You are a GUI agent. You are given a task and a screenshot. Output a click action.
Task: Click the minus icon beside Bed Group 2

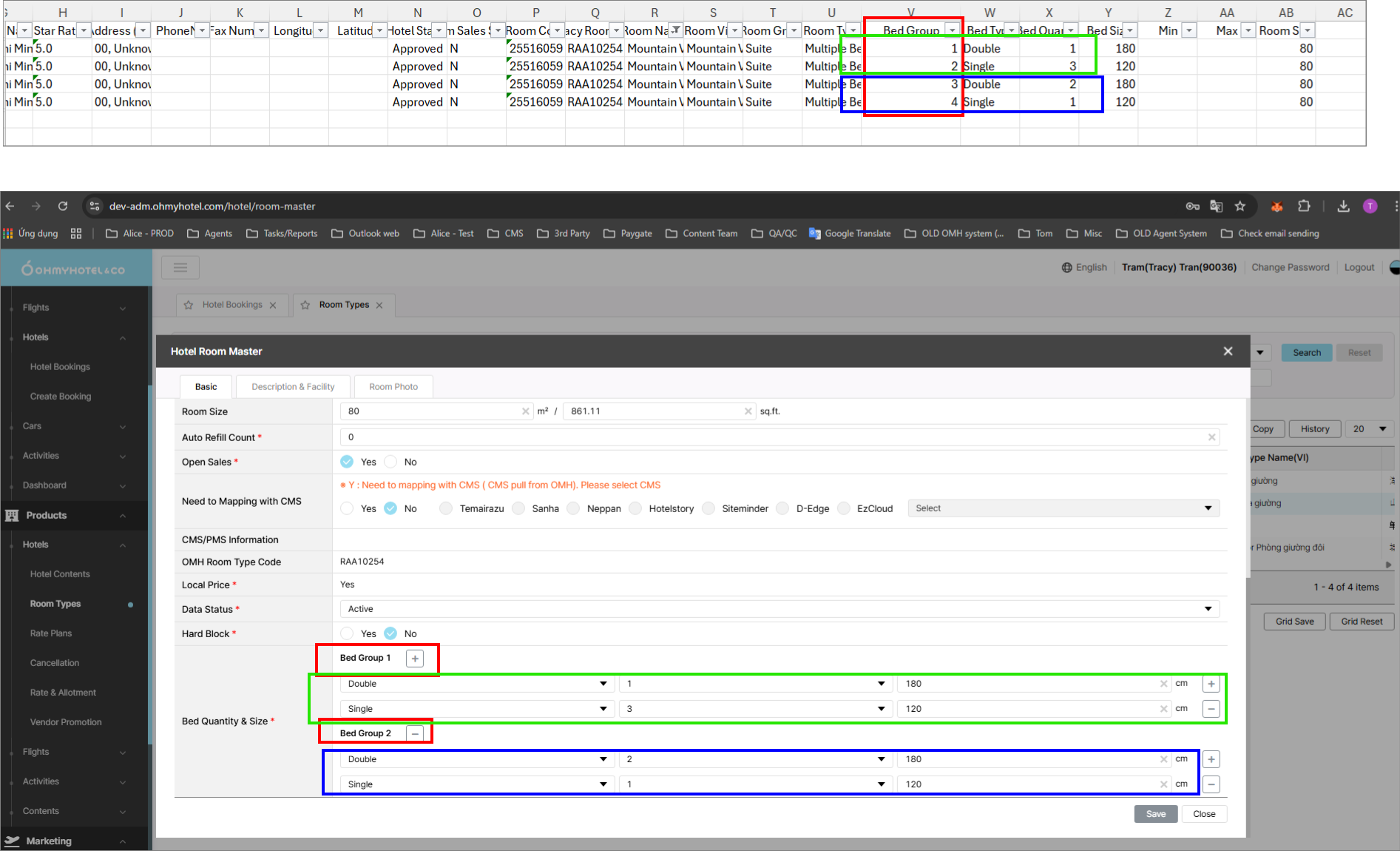[415, 733]
